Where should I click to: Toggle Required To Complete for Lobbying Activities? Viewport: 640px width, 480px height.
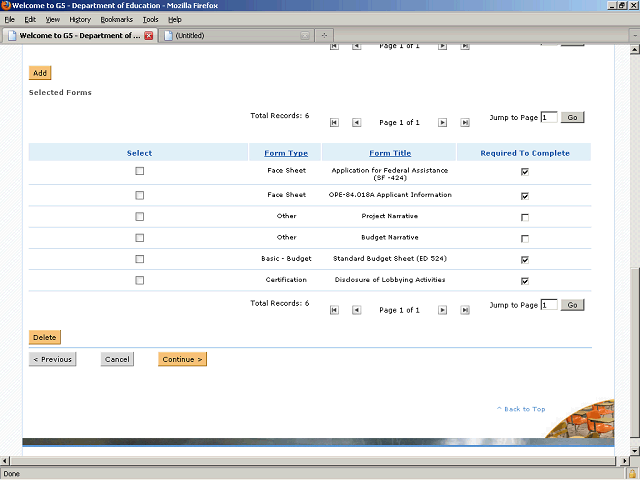pos(525,281)
